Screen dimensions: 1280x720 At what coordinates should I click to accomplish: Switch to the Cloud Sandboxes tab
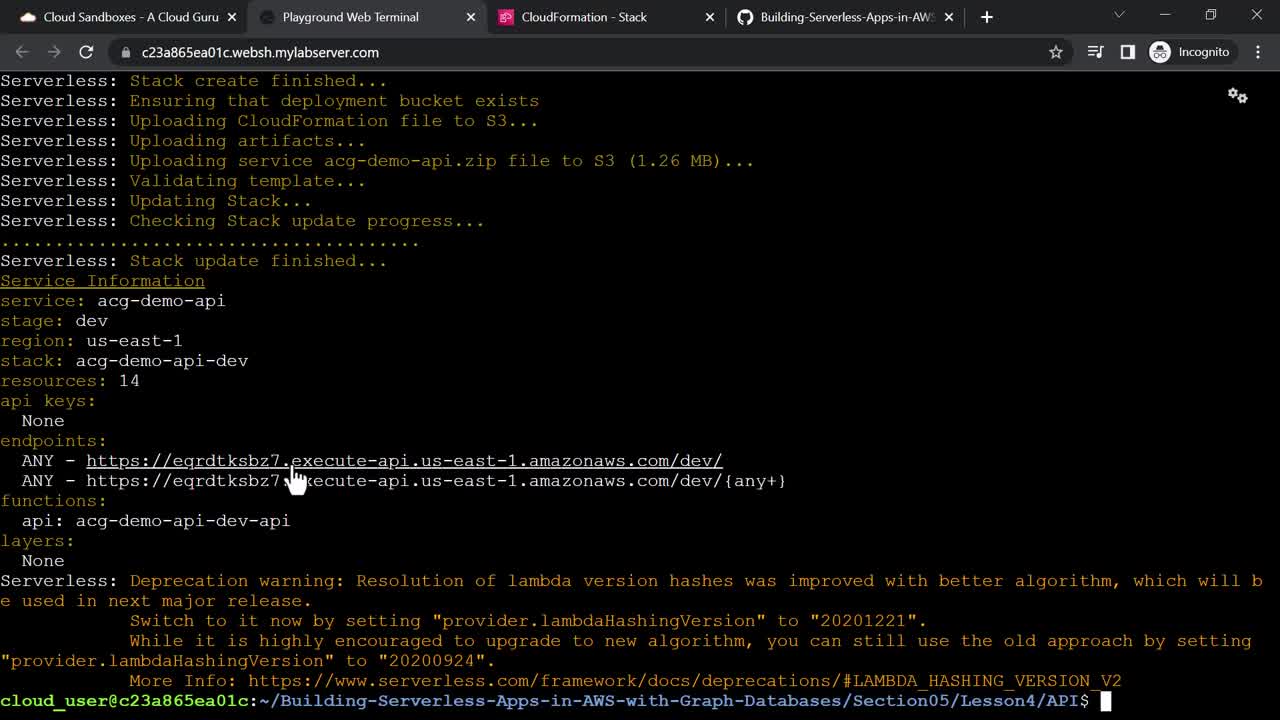click(x=128, y=17)
